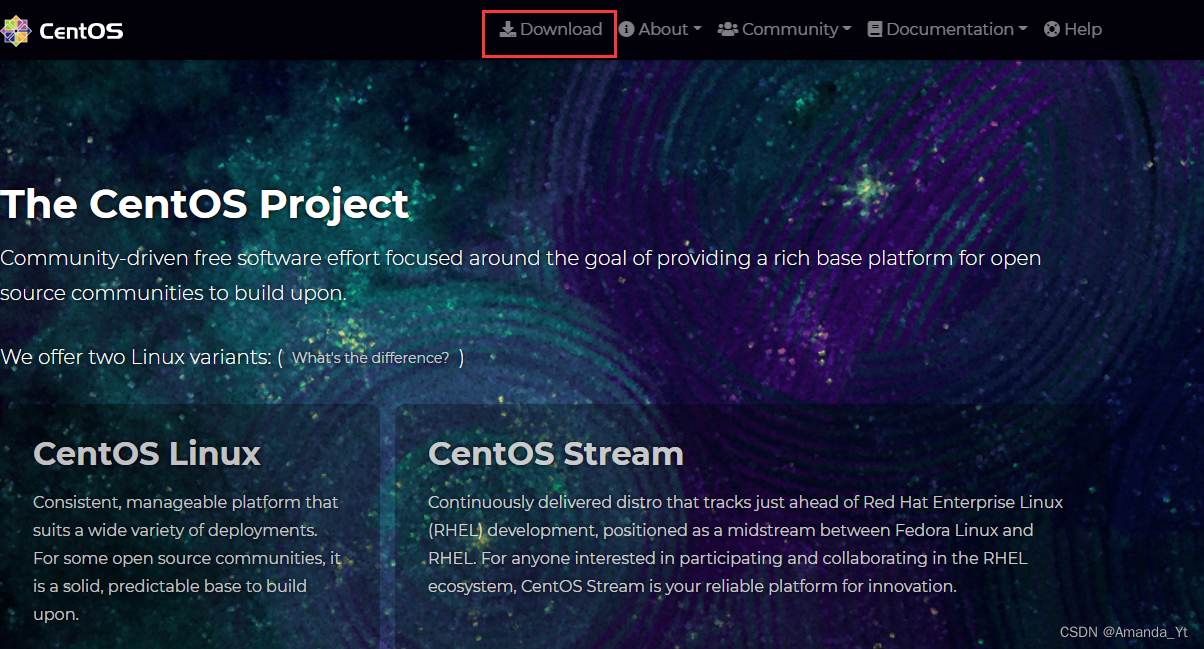Open the Help navbar link
1204x649 pixels.
coord(1073,29)
